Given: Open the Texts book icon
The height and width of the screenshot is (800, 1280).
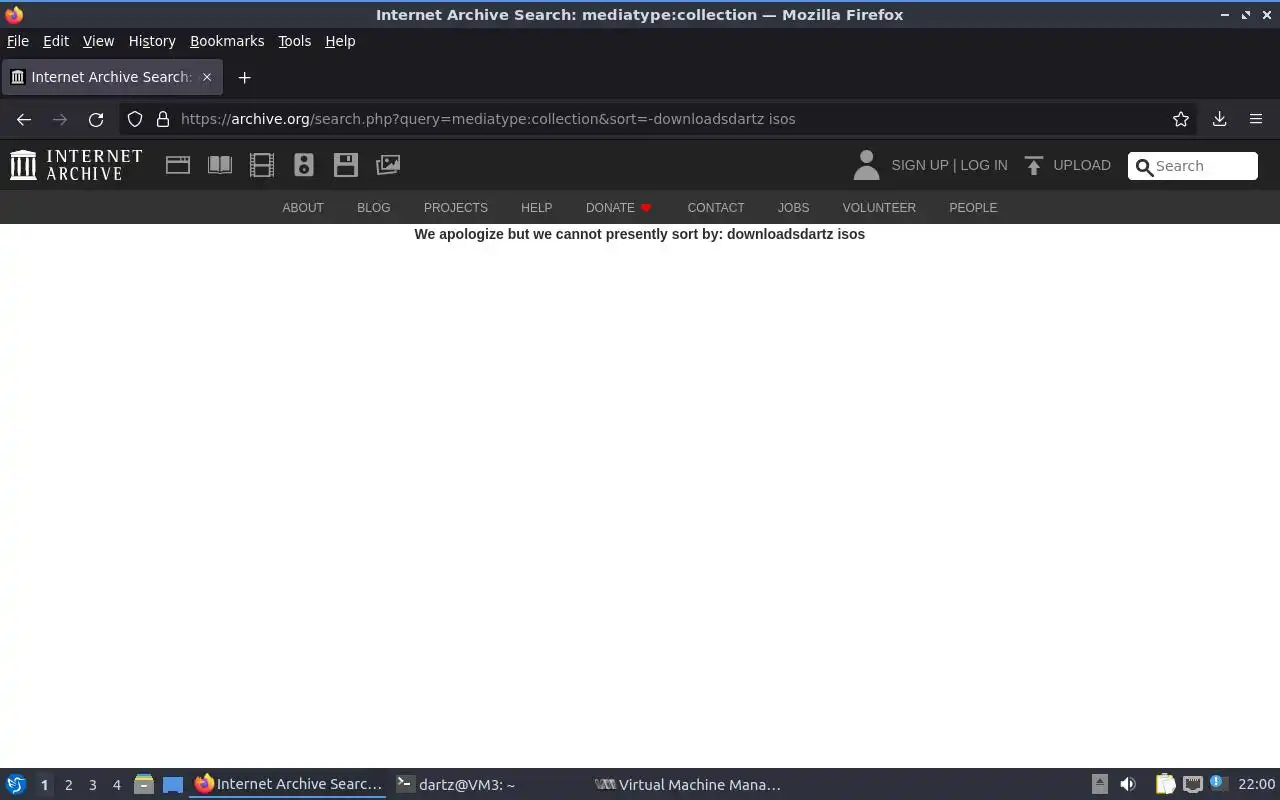Looking at the screenshot, I should [x=220, y=165].
